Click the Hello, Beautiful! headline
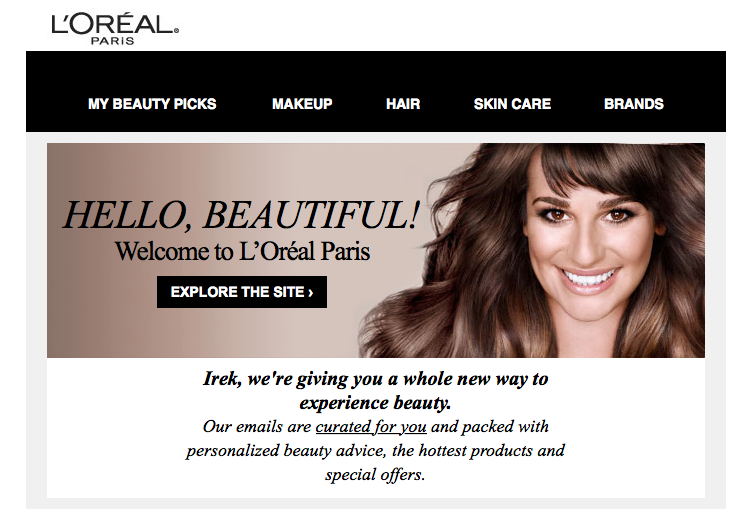This screenshot has width=750, height=509. pyautogui.click(x=242, y=215)
